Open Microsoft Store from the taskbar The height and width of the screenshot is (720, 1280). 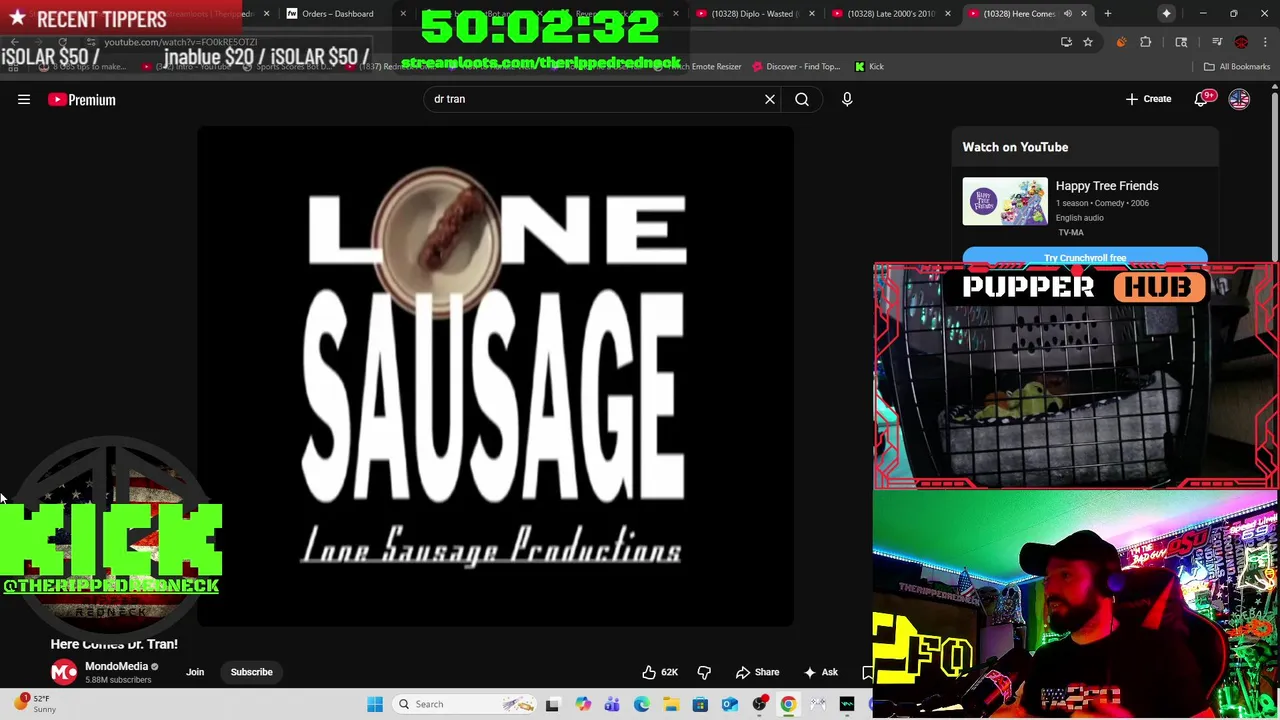point(700,704)
